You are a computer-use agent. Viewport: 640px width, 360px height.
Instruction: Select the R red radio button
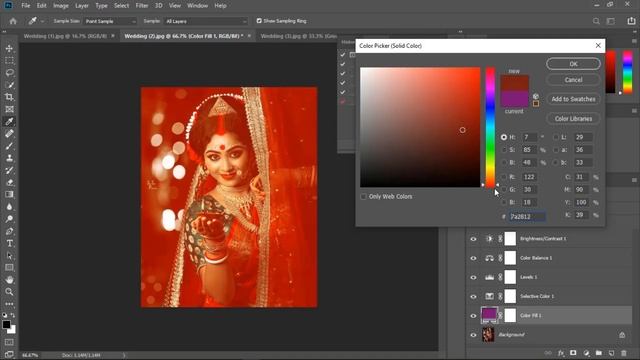pos(504,177)
